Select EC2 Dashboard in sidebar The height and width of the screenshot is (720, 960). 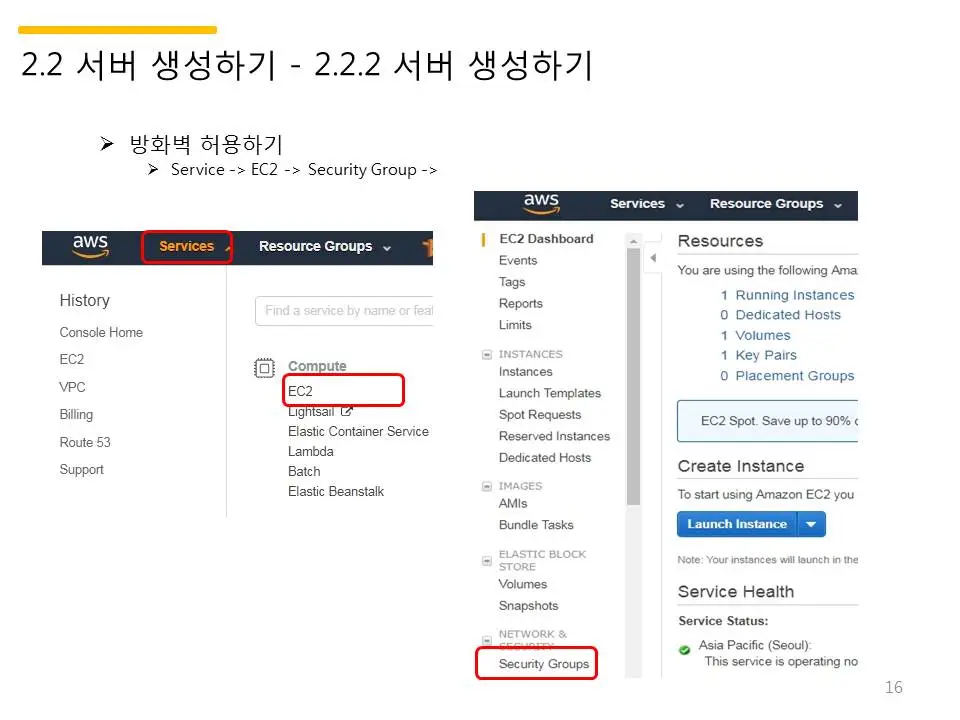click(546, 239)
